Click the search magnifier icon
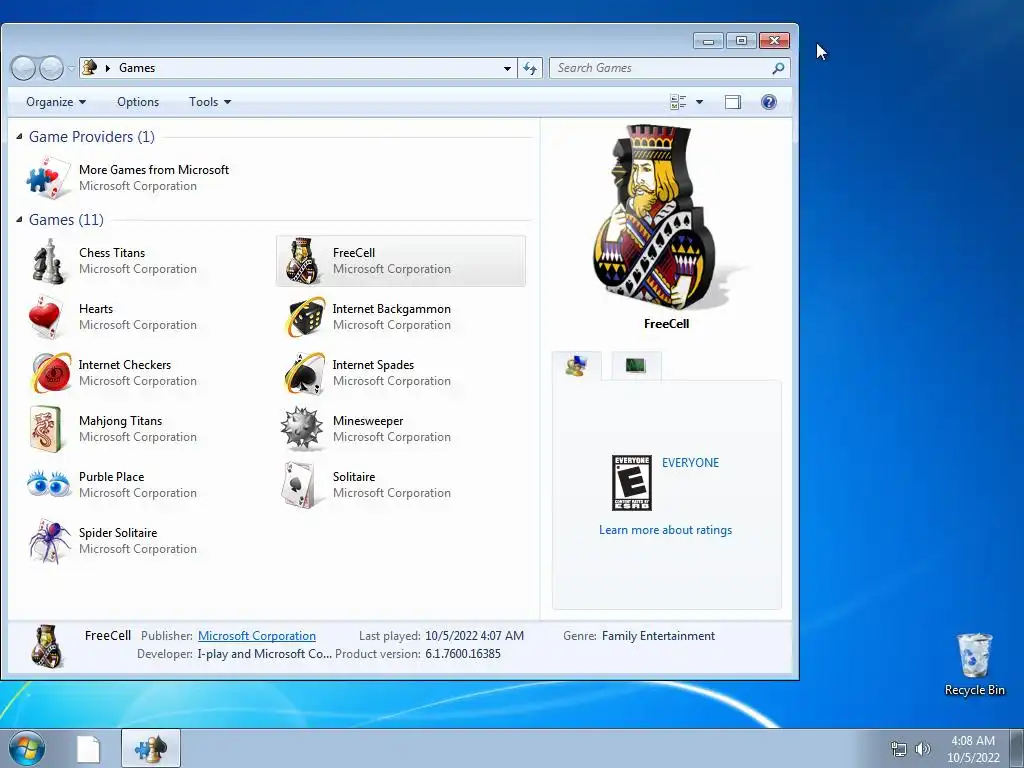 pos(778,68)
